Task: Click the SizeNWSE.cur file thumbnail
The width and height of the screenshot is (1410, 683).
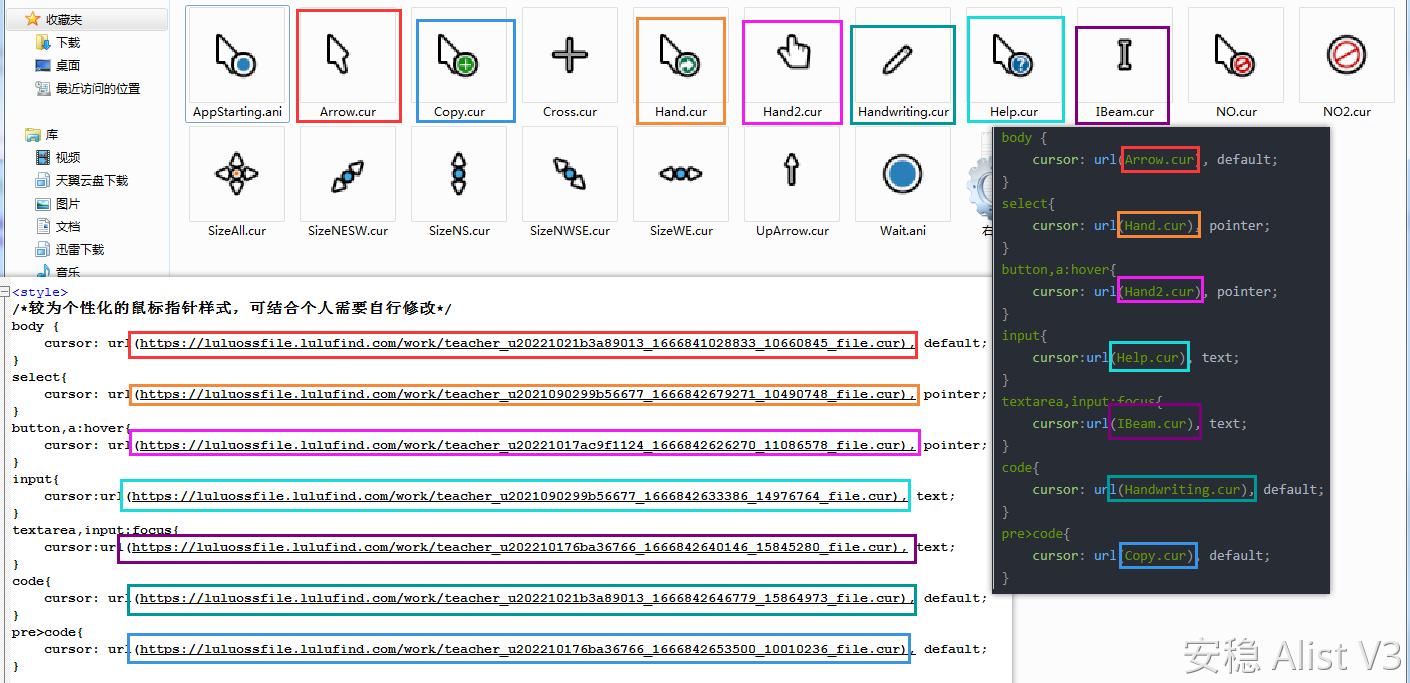Action: (x=570, y=174)
